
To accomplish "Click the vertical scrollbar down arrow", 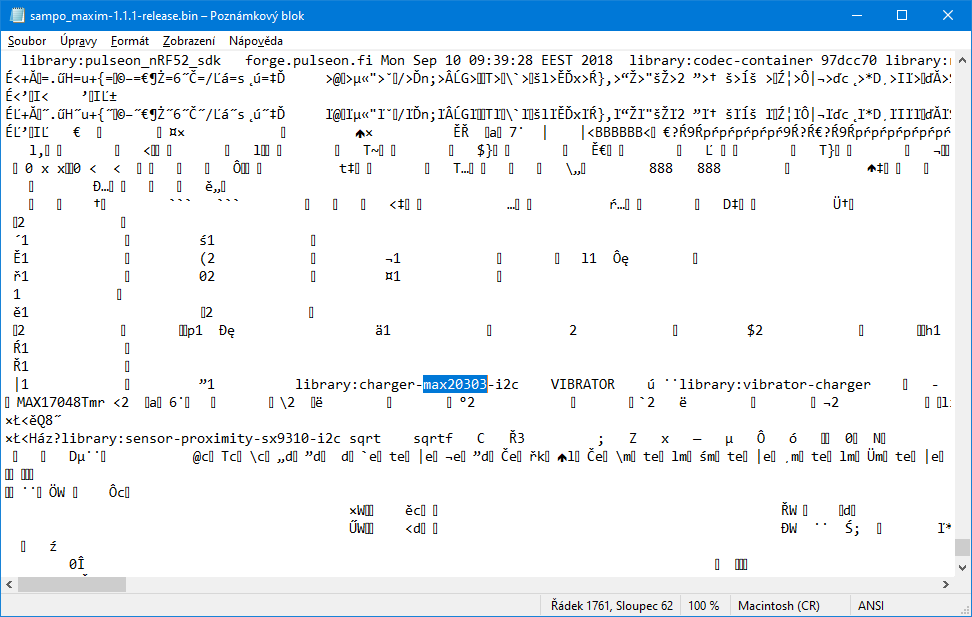I will tap(962, 567).
